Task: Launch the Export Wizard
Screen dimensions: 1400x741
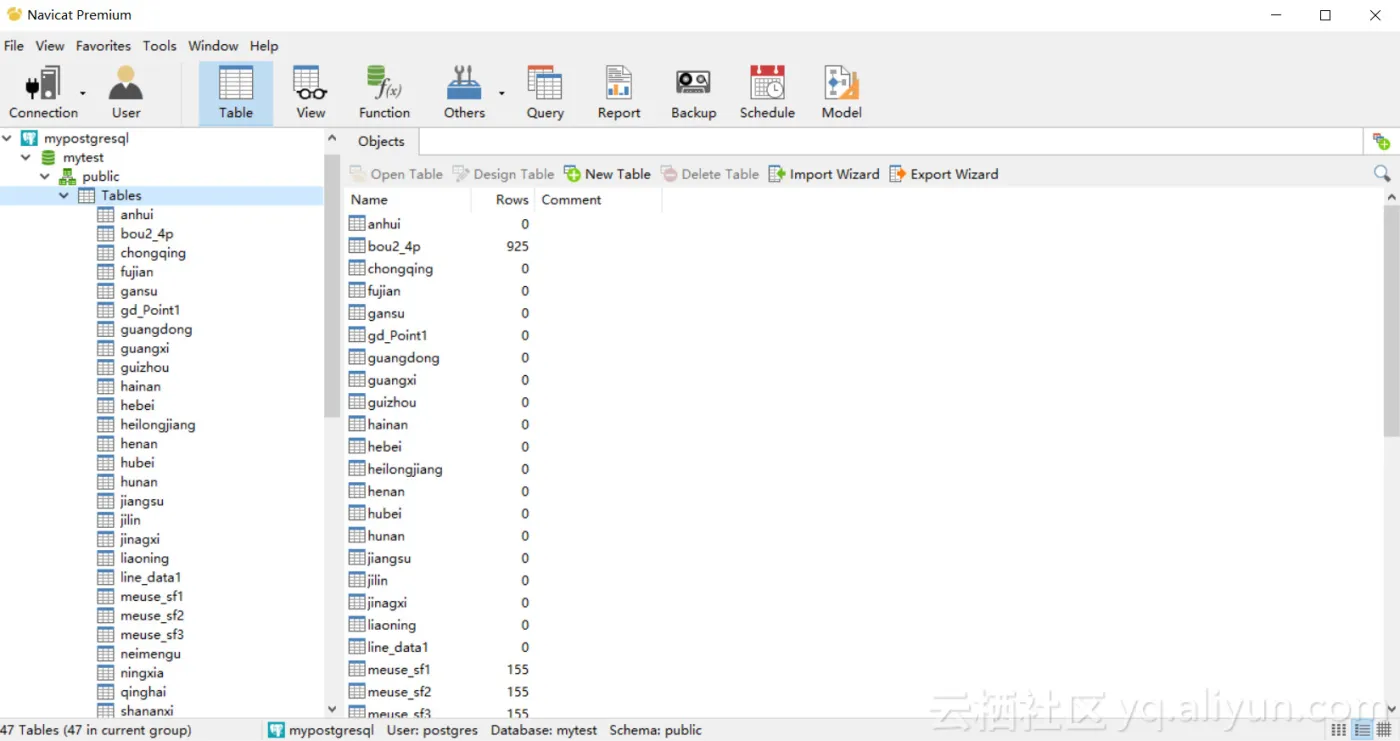Action: click(x=944, y=174)
